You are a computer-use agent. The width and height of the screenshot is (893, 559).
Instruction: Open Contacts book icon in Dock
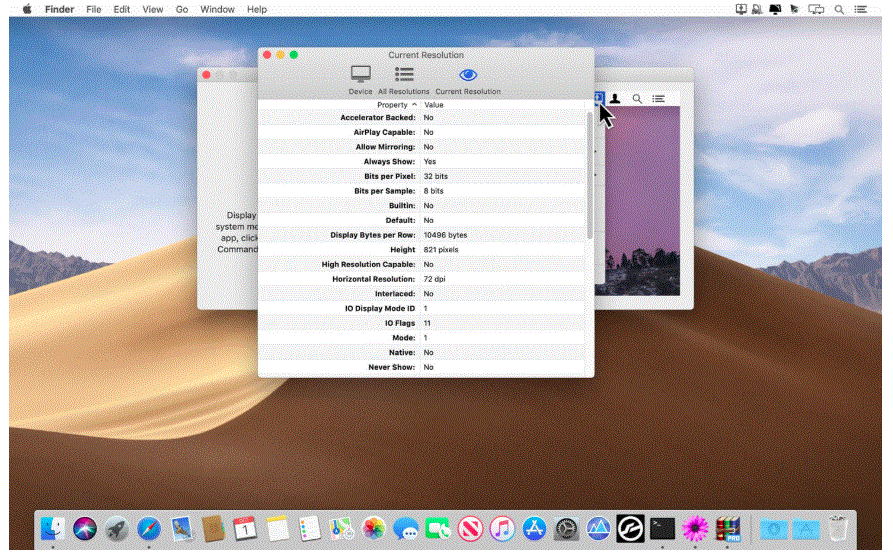click(x=213, y=528)
